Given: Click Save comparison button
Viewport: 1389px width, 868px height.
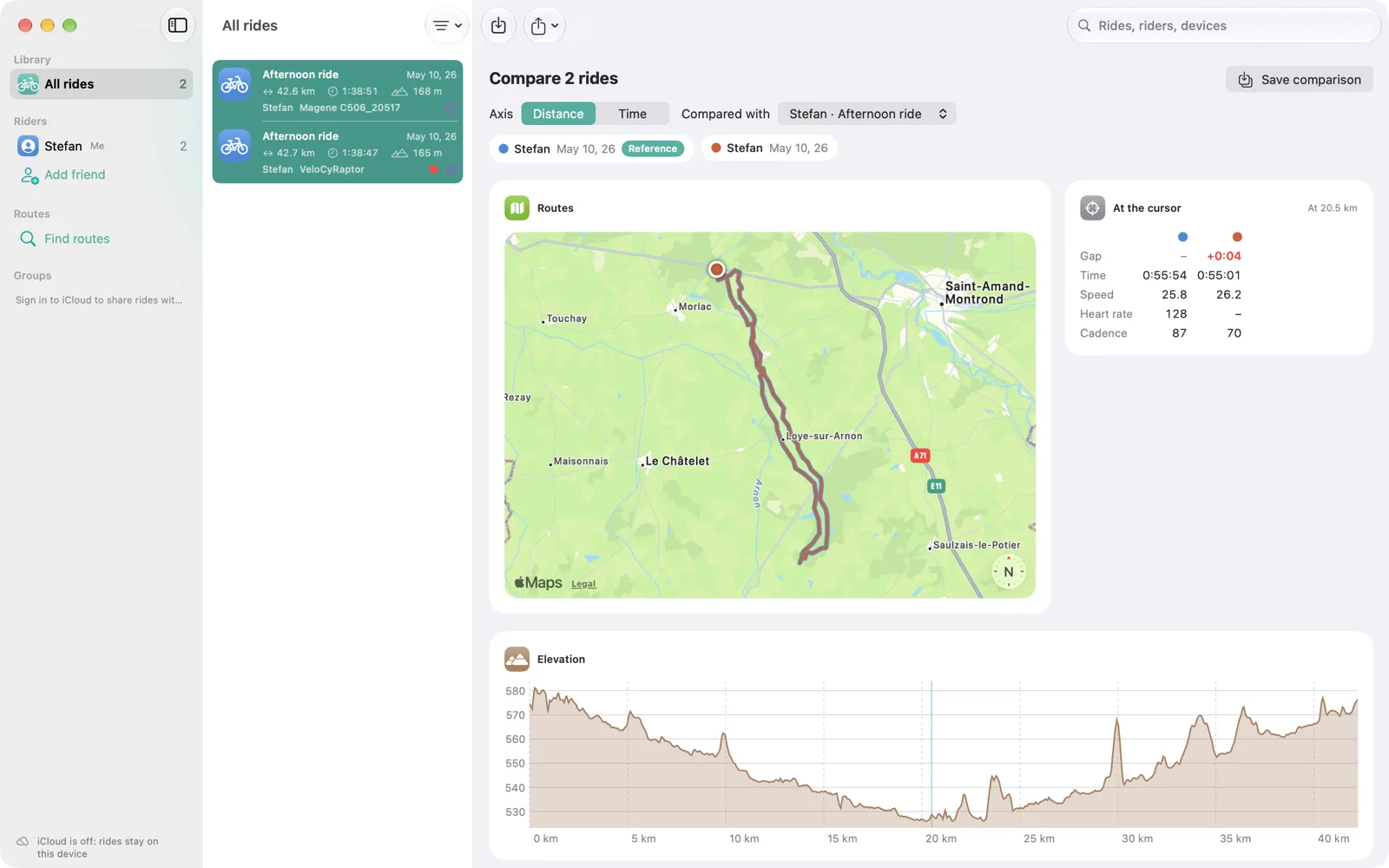Looking at the screenshot, I should tap(1300, 80).
